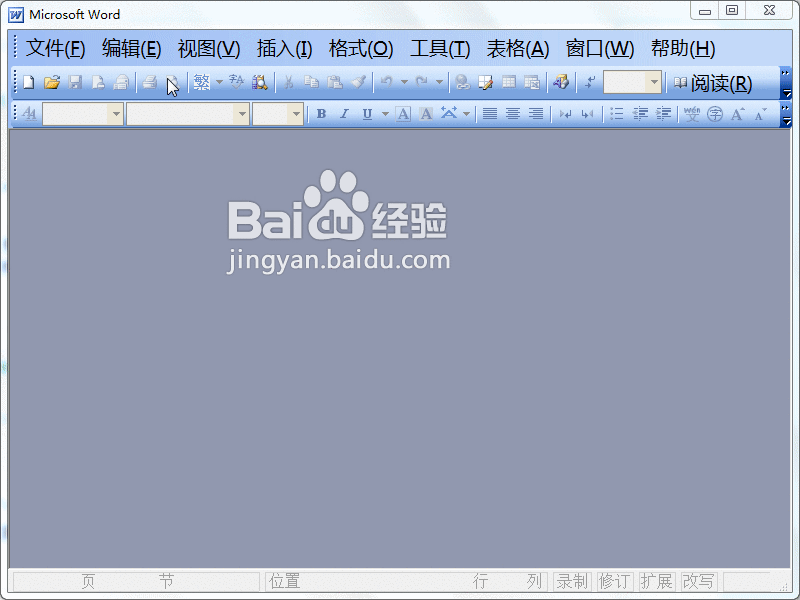The image size is (800, 600).
Task: Click the Insert Hyperlink icon
Action: [x=462, y=82]
